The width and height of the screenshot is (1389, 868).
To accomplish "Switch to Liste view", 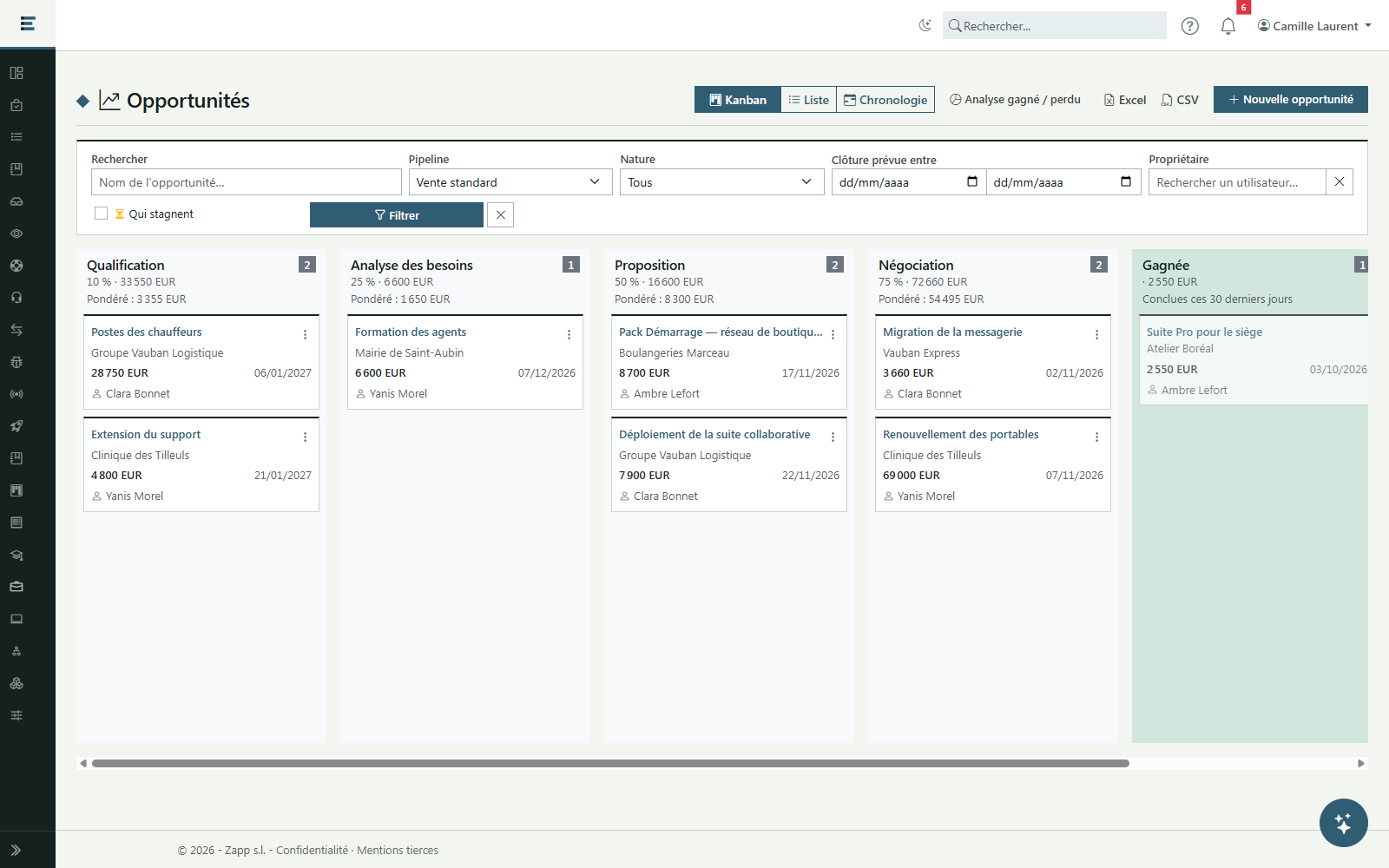I will click(809, 100).
